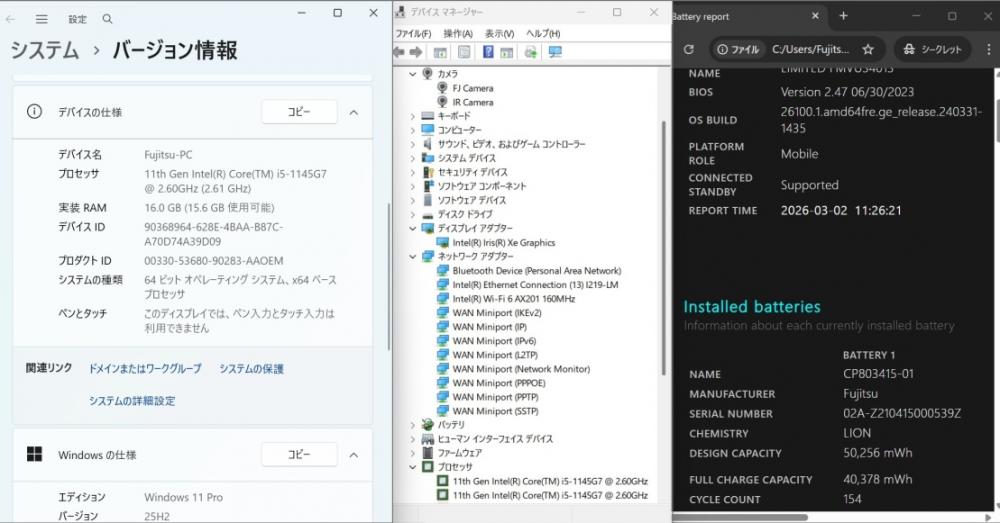Select Intel(R) Wi-Fi 6 AX201 160MHz
The image size is (1000, 523).
pos(513,298)
